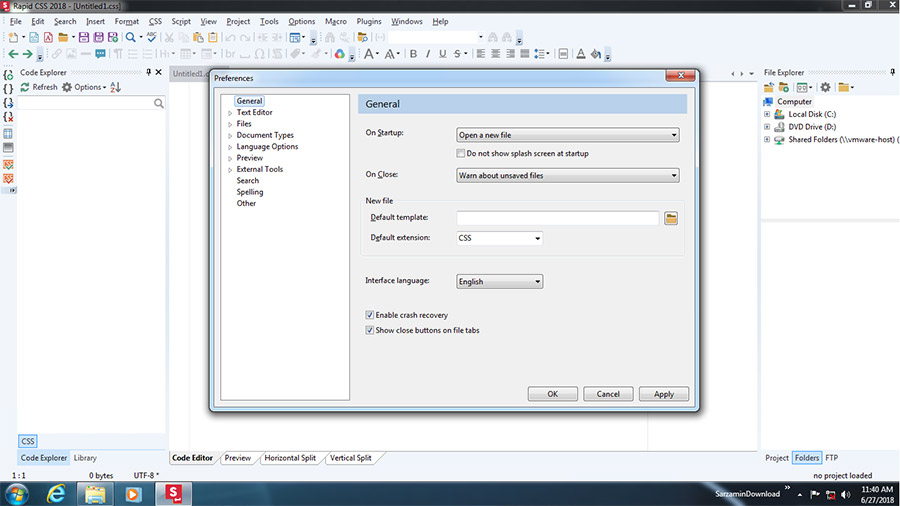The image size is (900, 506).
Task: Switch to the Horizontal Split tab
Action: (290, 458)
